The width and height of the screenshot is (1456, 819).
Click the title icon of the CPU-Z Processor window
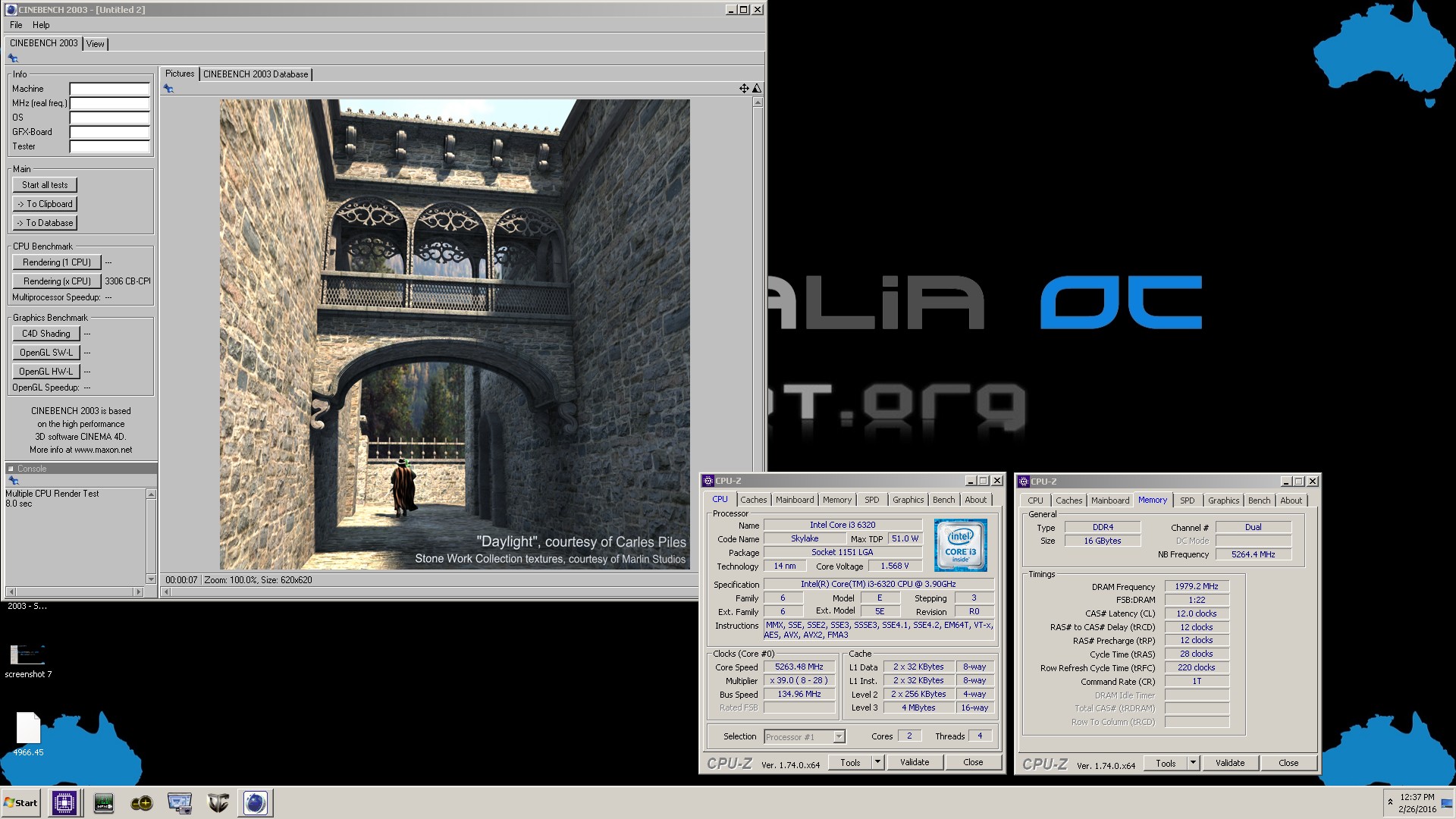[708, 481]
